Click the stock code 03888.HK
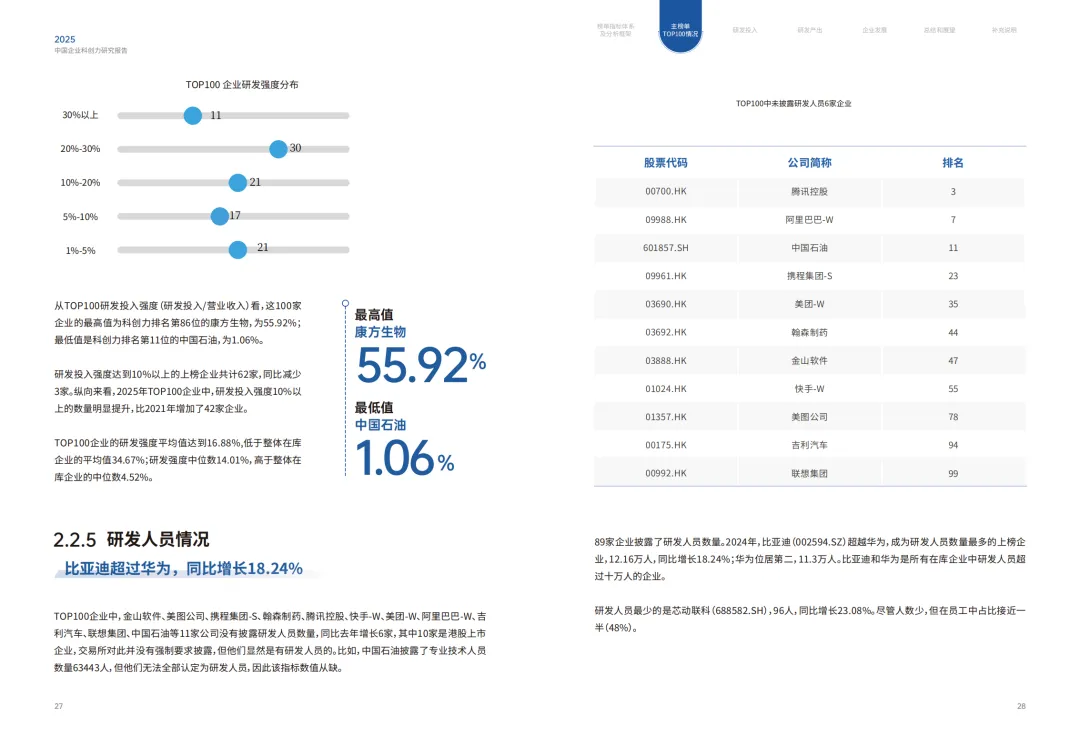Image resolution: width=1080 pixels, height=756 pixels. [x=666, y=361]
